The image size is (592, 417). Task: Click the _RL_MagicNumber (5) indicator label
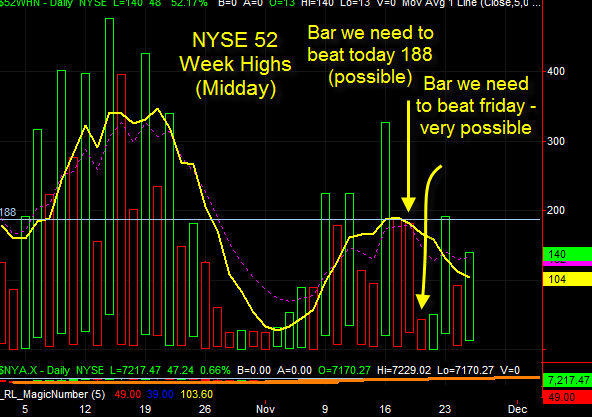pyautogui.click(x=53, y=394)
